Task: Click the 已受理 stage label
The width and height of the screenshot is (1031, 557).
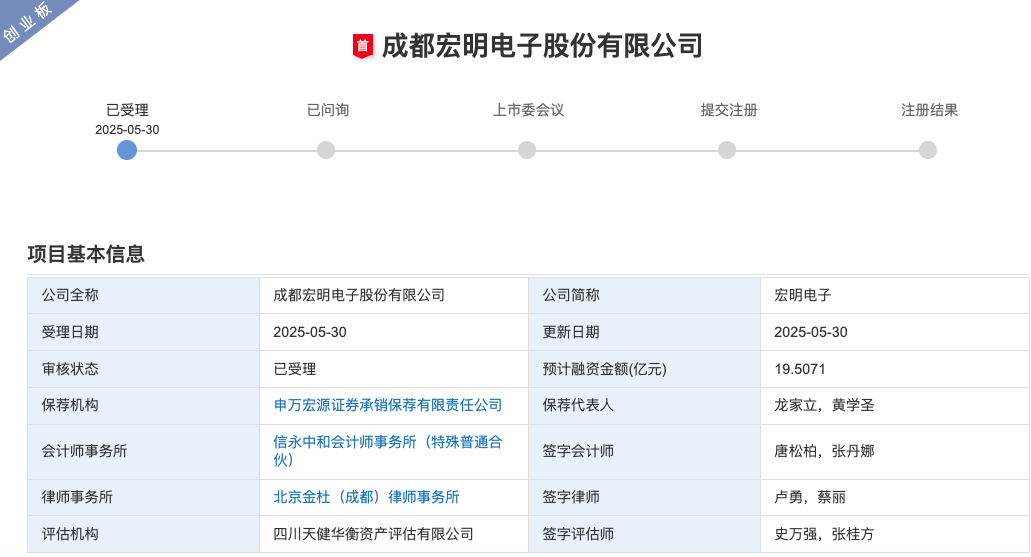Action: point(127,110)
